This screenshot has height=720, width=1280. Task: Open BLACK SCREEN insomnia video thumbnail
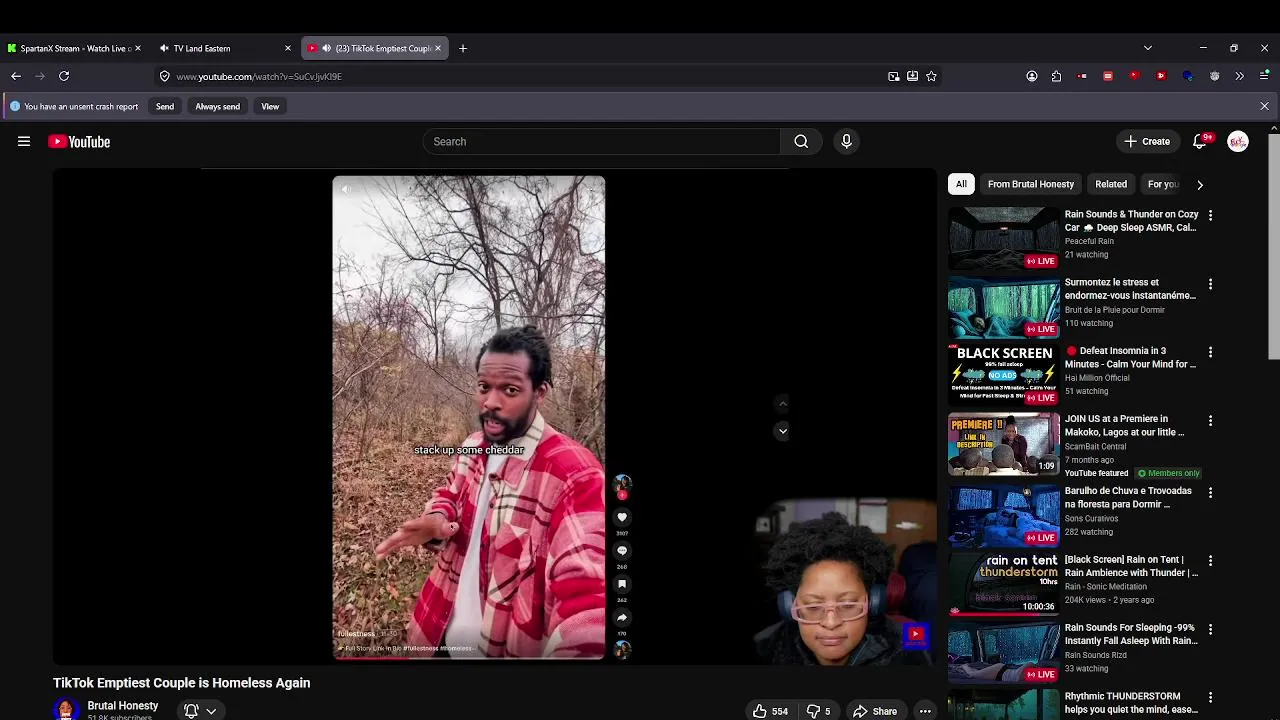pos(1003,375)
